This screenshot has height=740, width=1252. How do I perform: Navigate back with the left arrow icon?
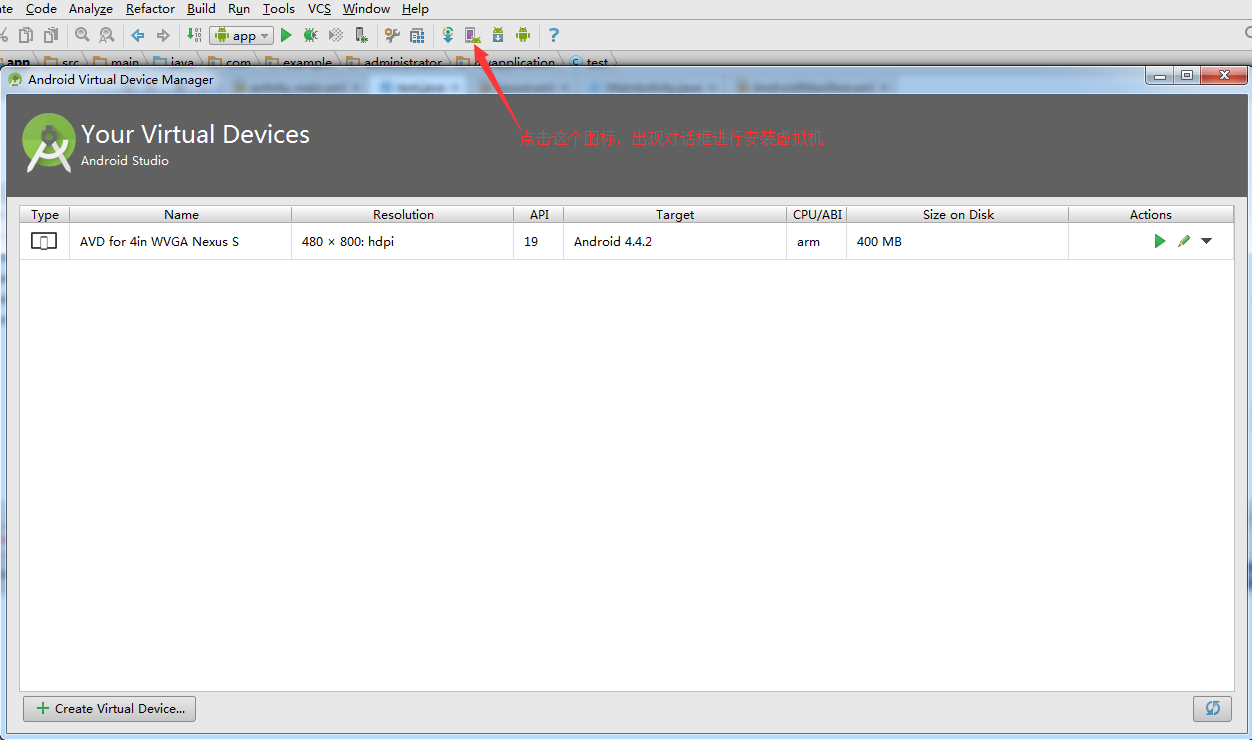click(138, 35)
